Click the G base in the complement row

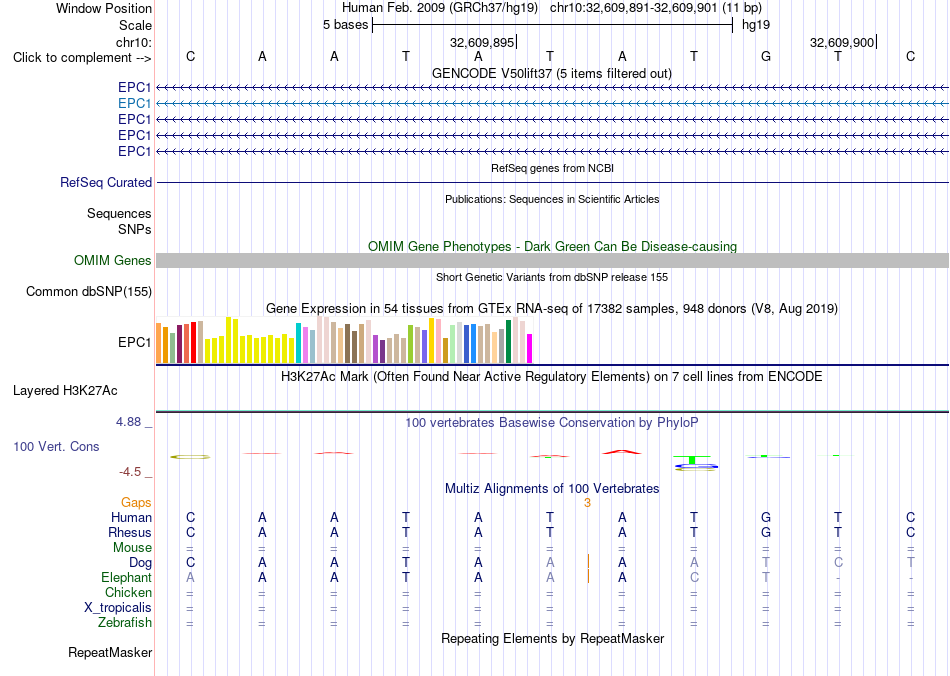point(766,56)
